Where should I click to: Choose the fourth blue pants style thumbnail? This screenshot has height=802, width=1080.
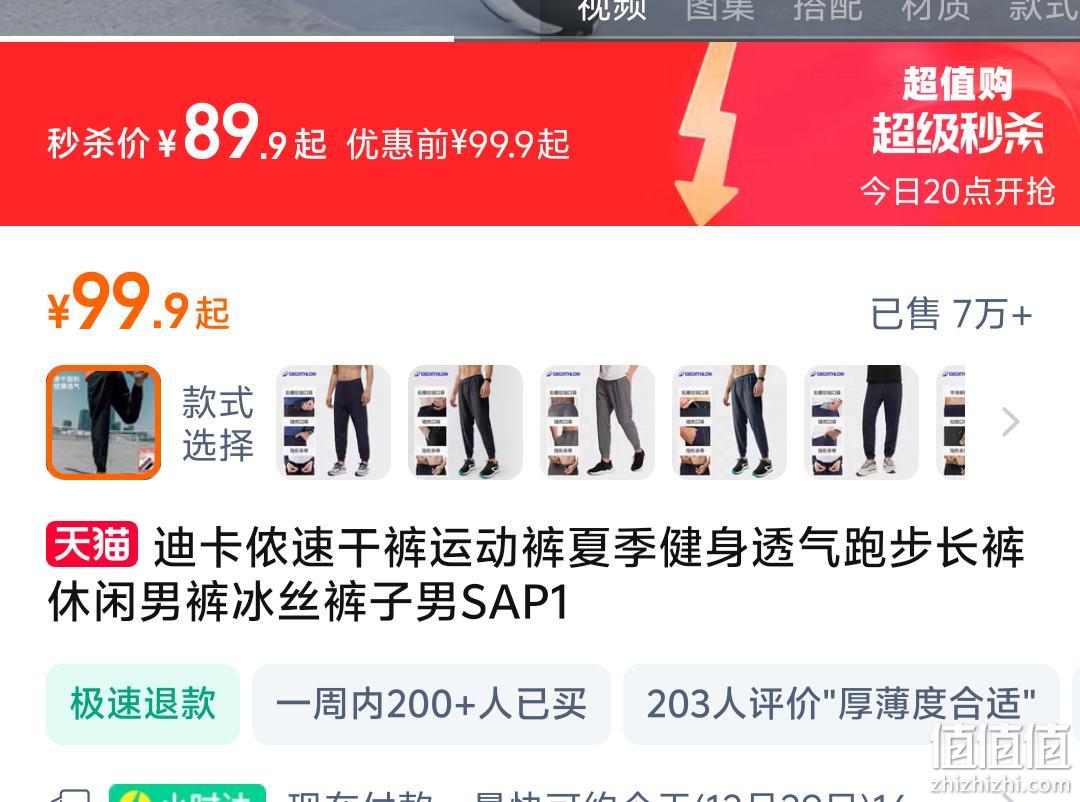(729, 422)
